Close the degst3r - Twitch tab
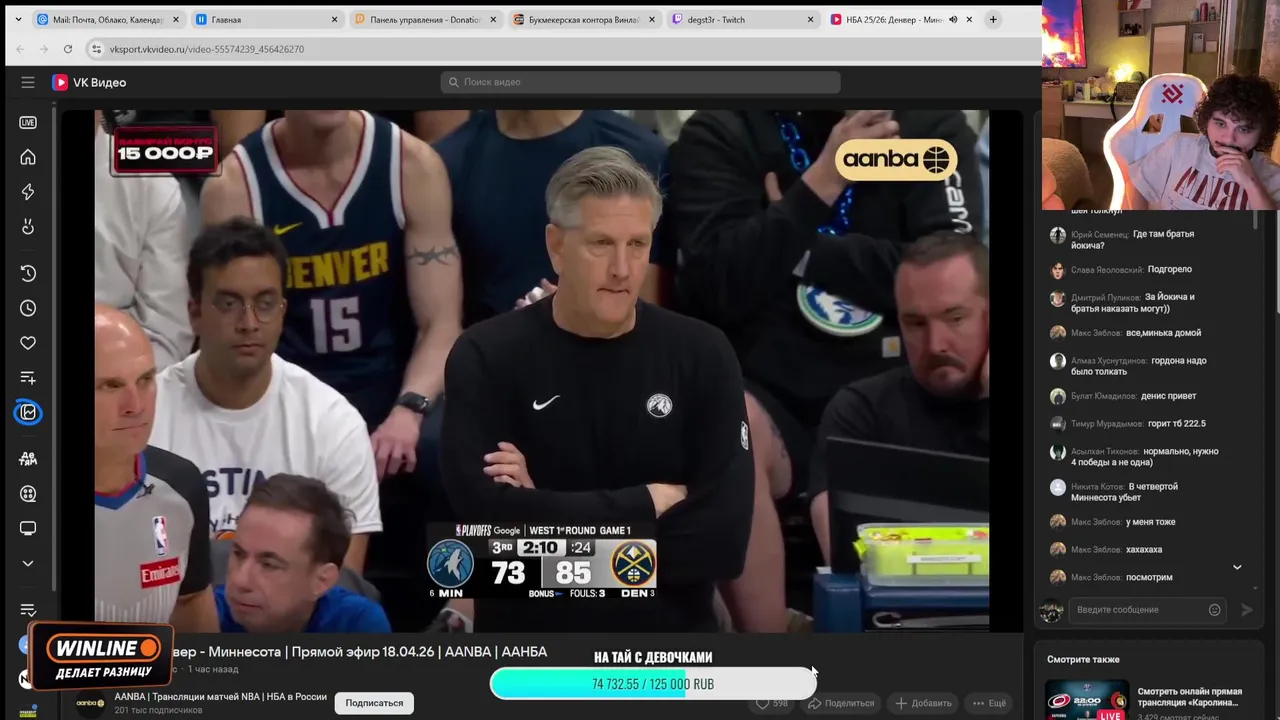1280x720 pixels. pos(811,19)
